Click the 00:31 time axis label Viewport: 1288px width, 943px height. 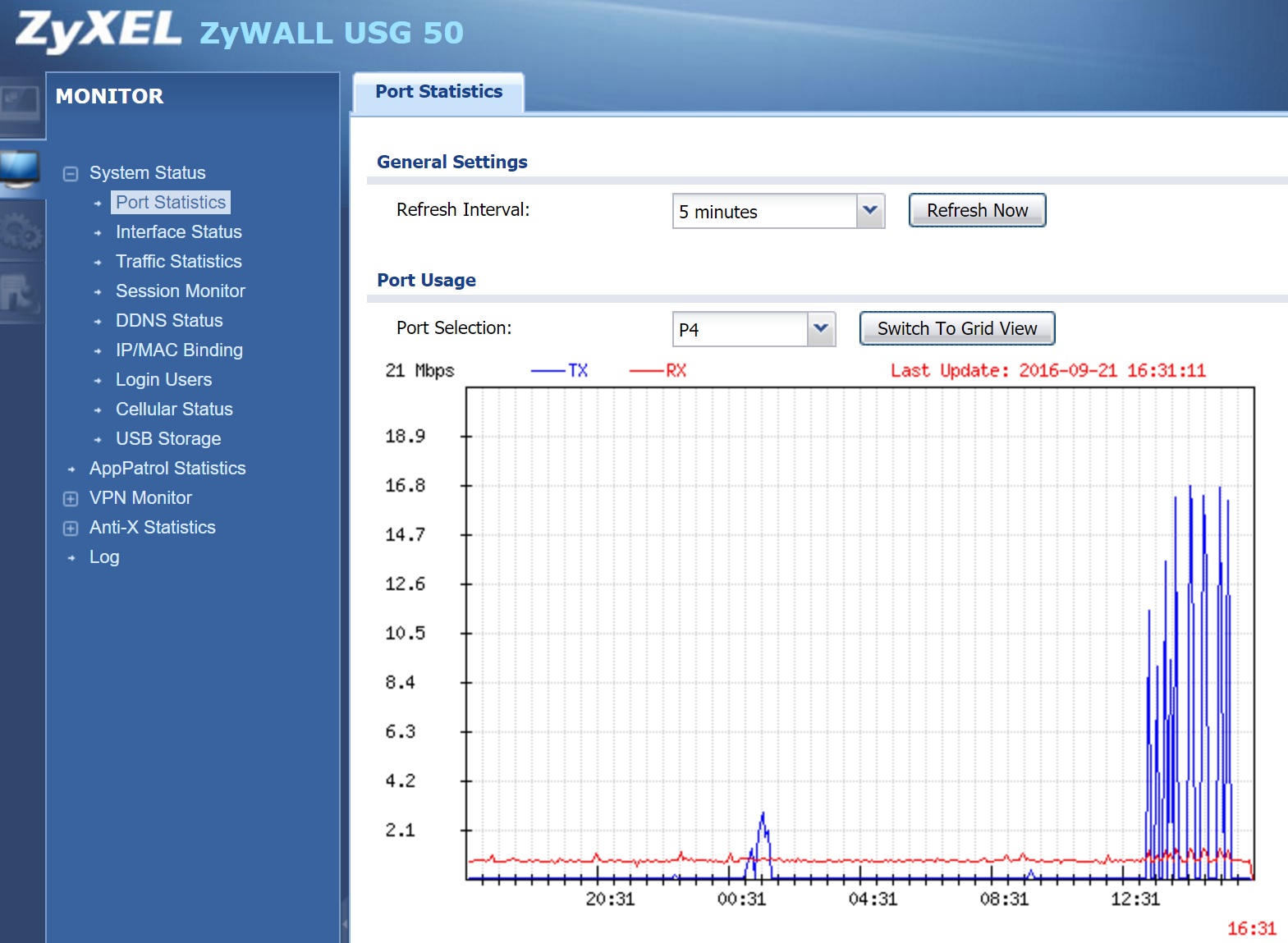coord(741,899)
